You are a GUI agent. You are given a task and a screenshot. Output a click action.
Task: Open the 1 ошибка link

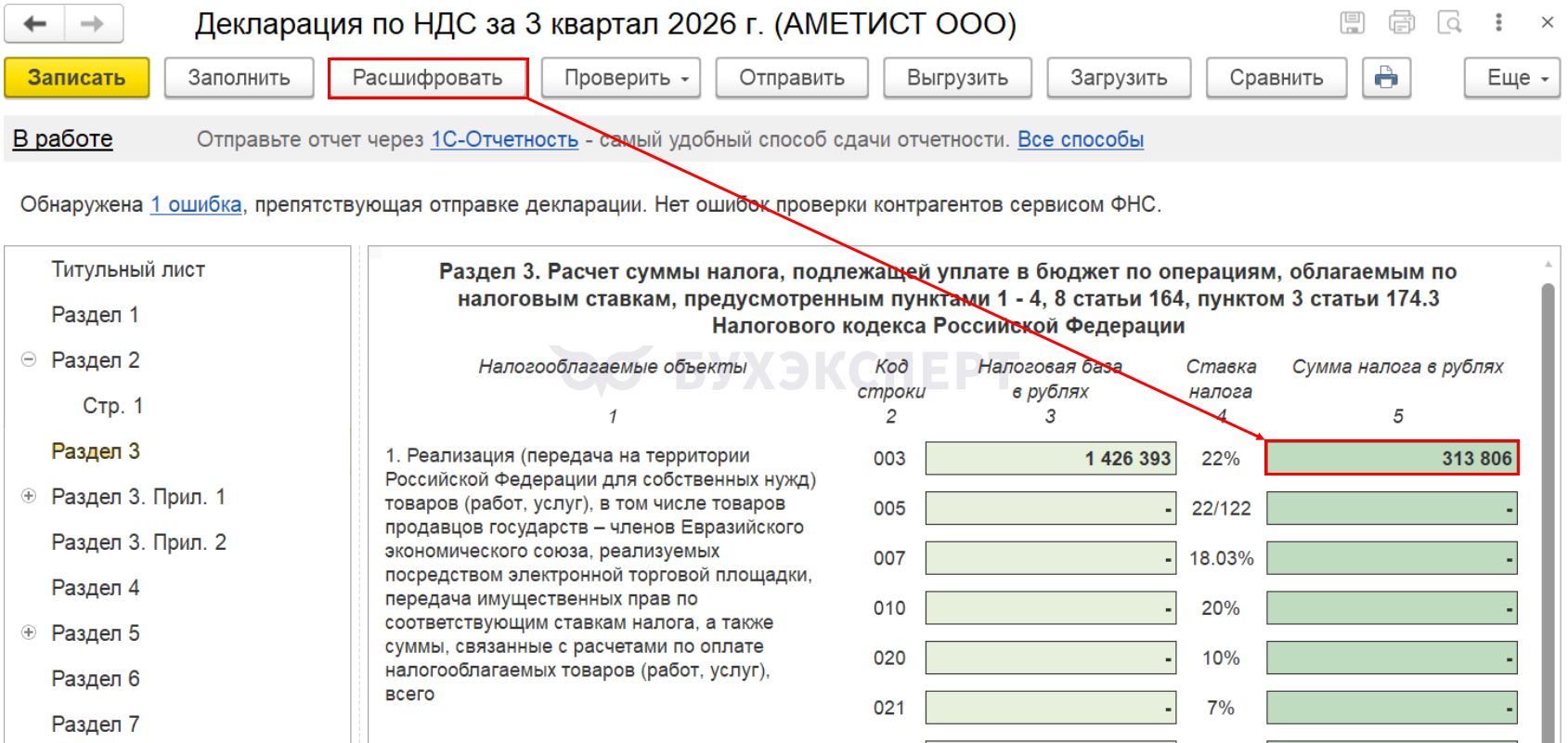[x=196, y=204]
